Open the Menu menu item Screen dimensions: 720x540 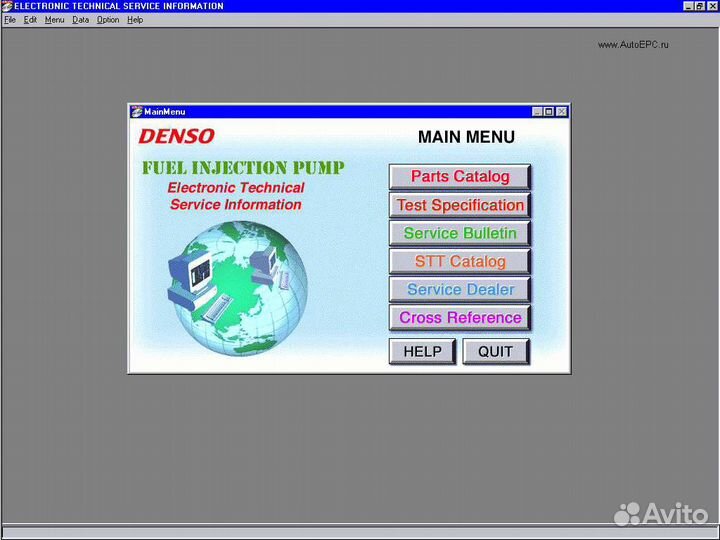coord(54,20)
